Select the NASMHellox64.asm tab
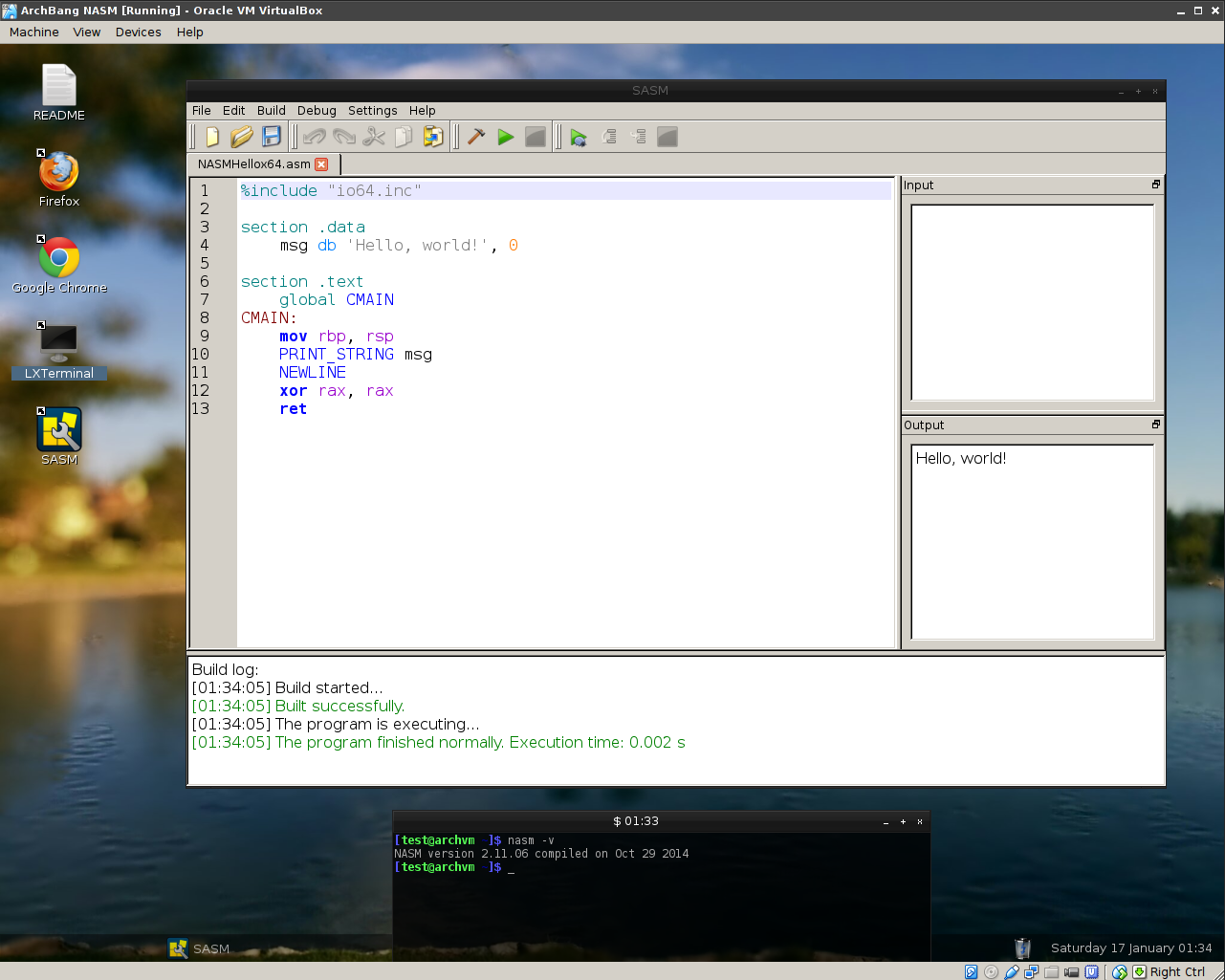The width and height of the screenshot is (1225, 980). [x=254, y=163]
